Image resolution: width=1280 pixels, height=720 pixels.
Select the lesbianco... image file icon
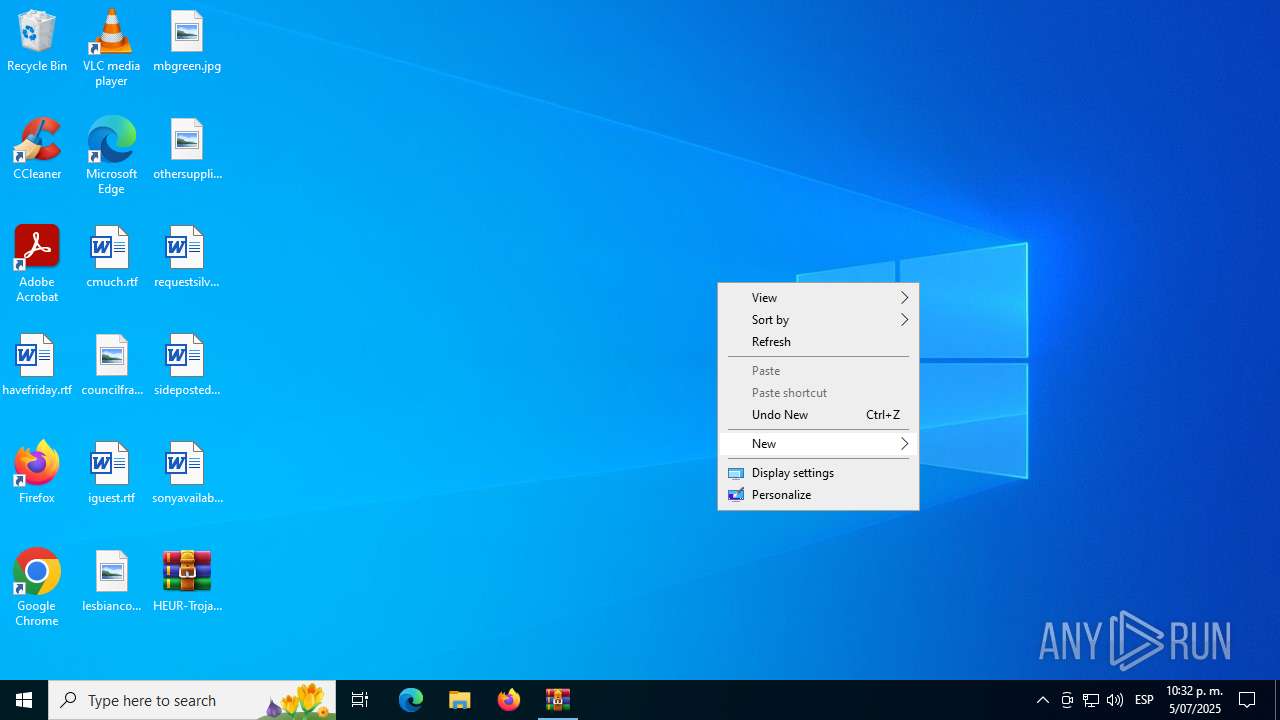click(111, 581)
